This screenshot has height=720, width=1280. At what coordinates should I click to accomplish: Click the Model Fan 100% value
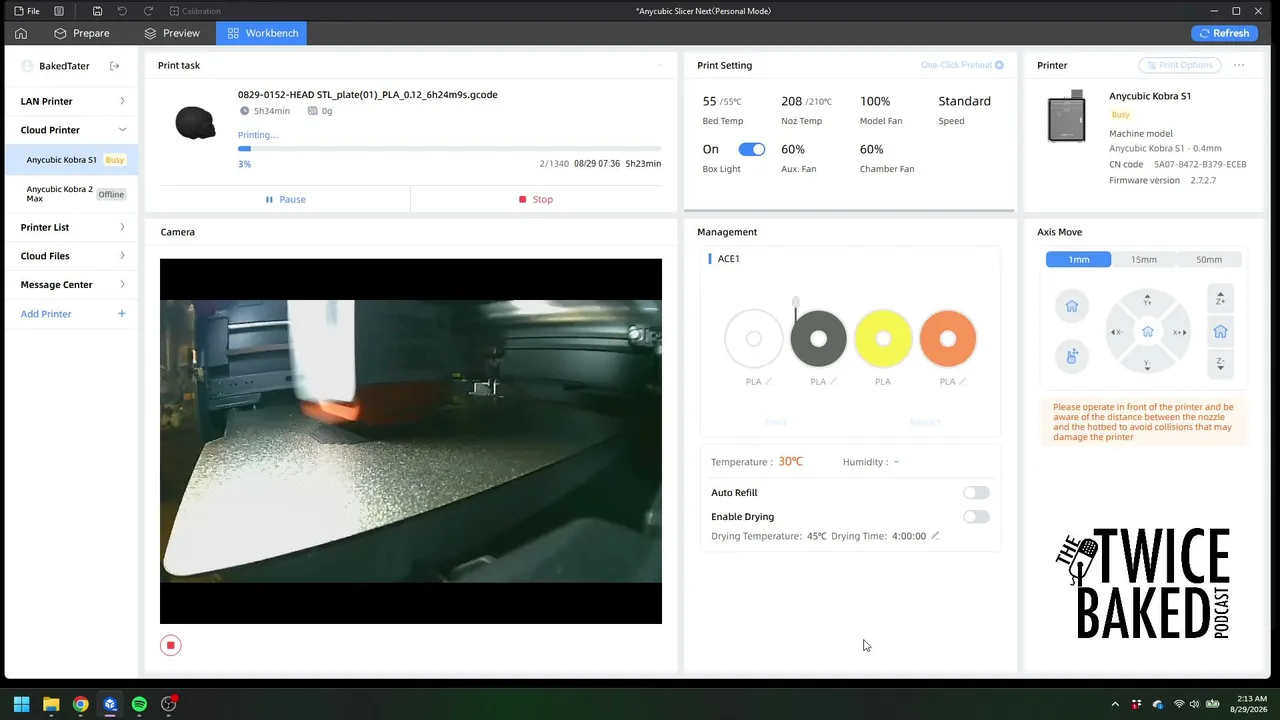[875, 101]
